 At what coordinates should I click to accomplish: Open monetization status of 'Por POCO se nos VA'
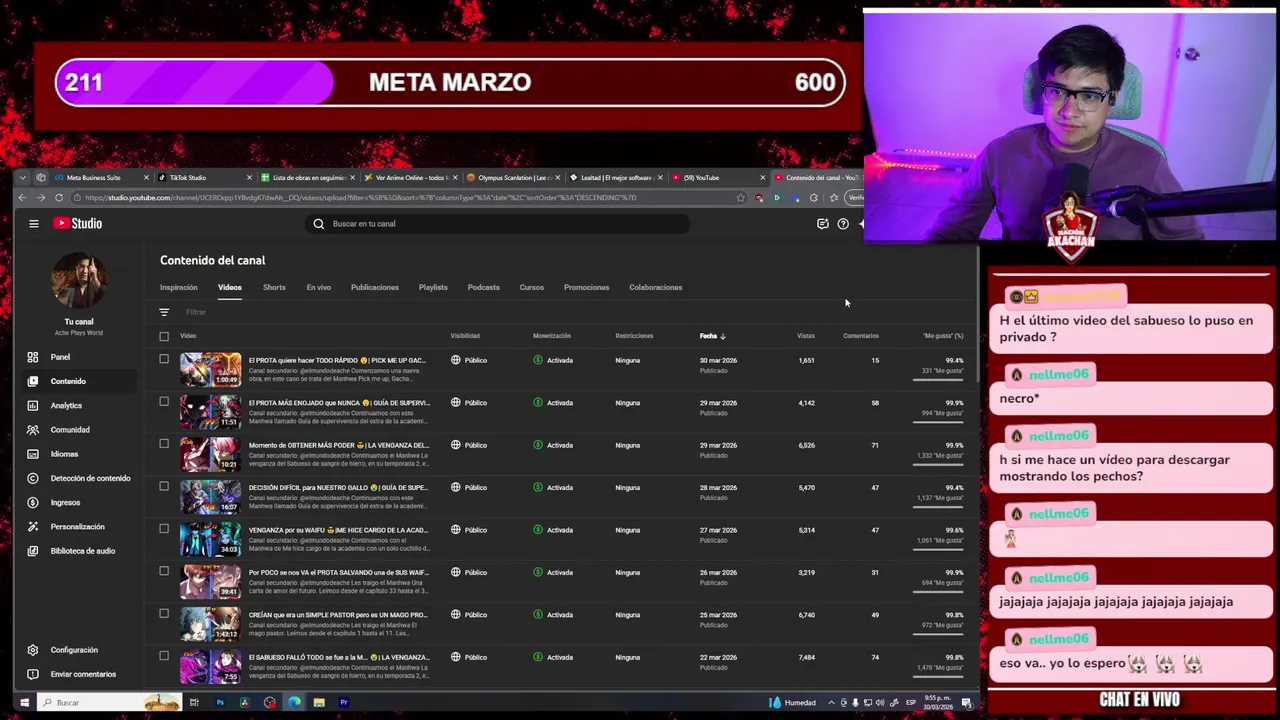[553, 573]
